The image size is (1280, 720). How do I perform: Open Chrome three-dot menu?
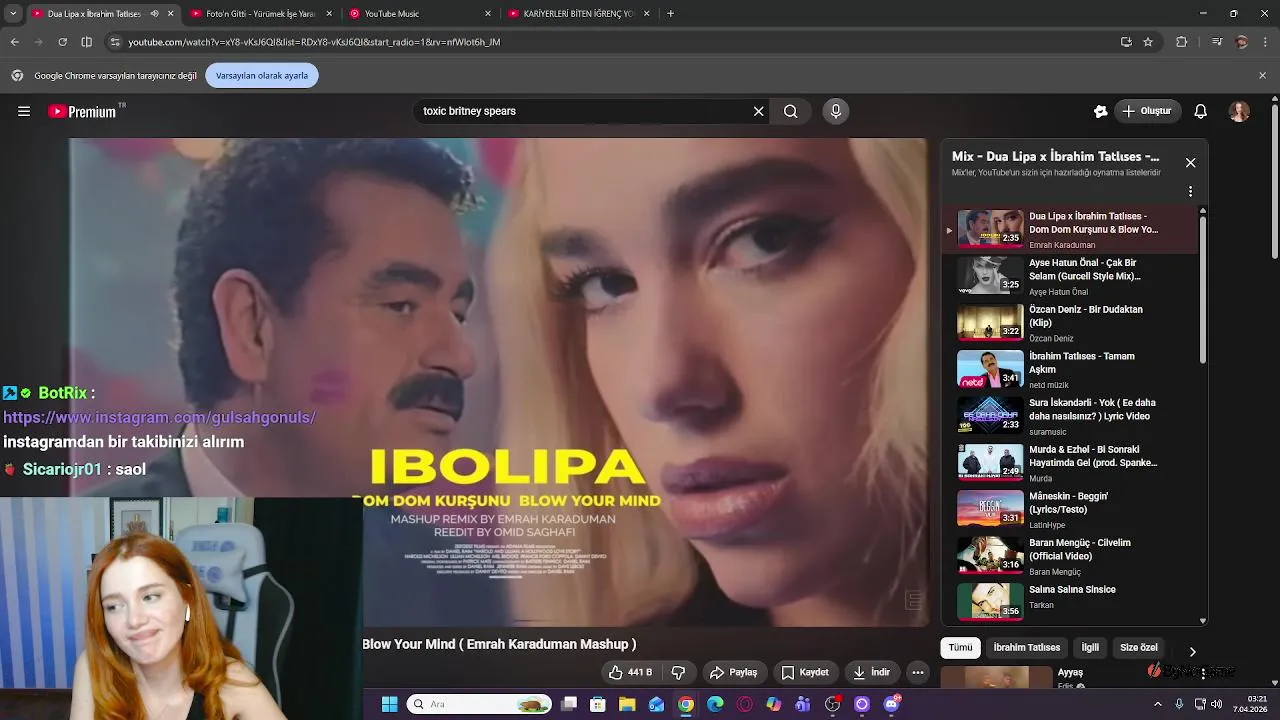(x=1266, y=42)
